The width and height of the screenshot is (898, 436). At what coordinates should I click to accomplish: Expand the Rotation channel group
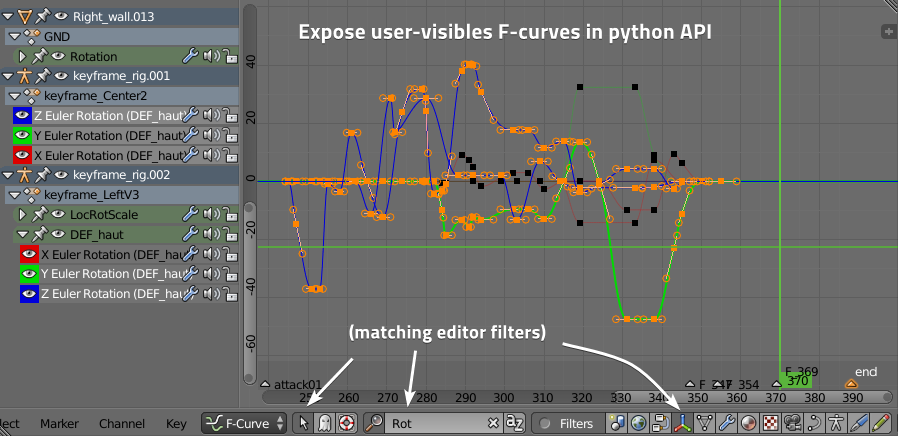pos(22,56)
